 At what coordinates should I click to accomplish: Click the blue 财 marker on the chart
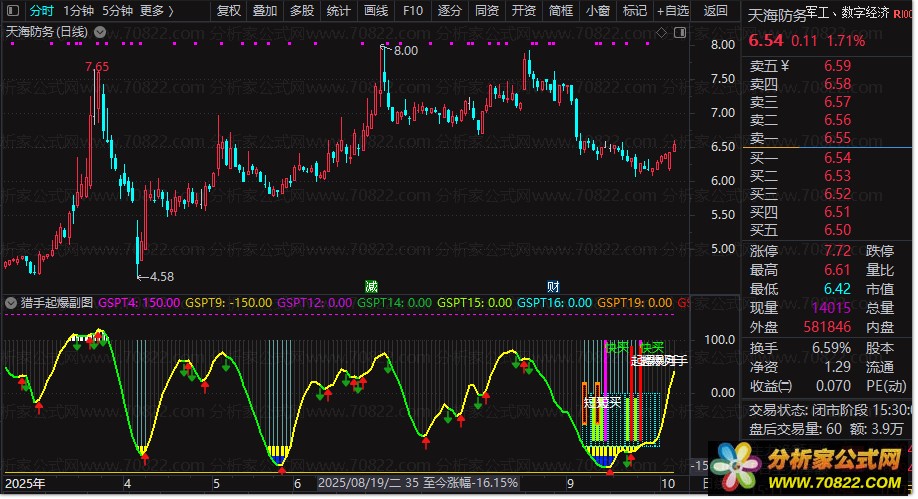click(x=553, y=285)
